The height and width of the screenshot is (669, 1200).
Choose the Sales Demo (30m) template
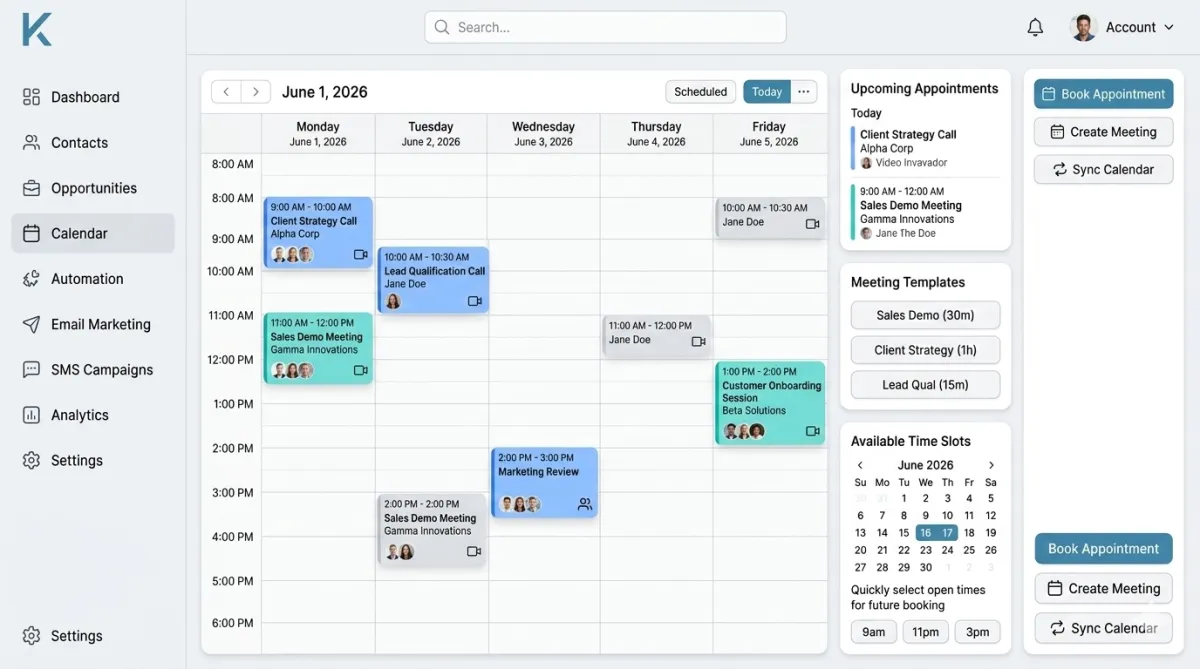pyautogui.click(x=925, y=315)
